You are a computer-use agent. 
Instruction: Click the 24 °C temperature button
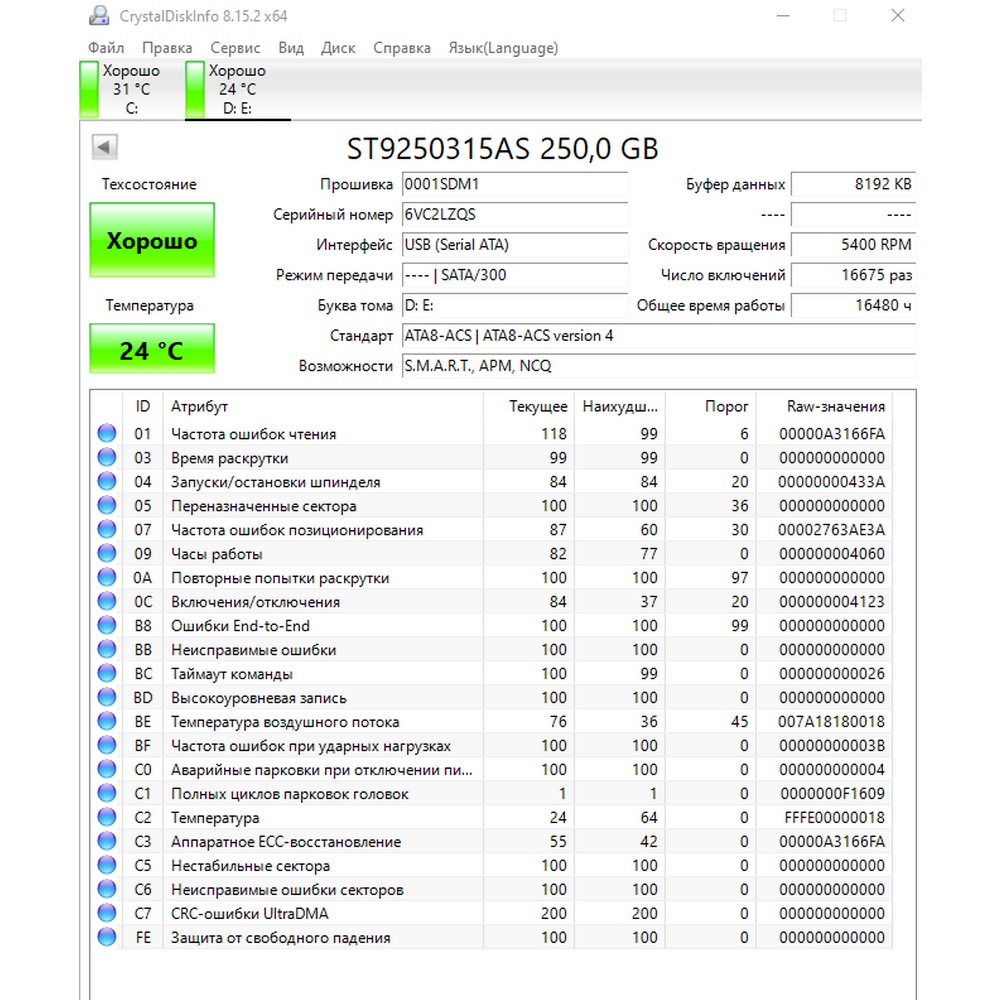point(152,349)
